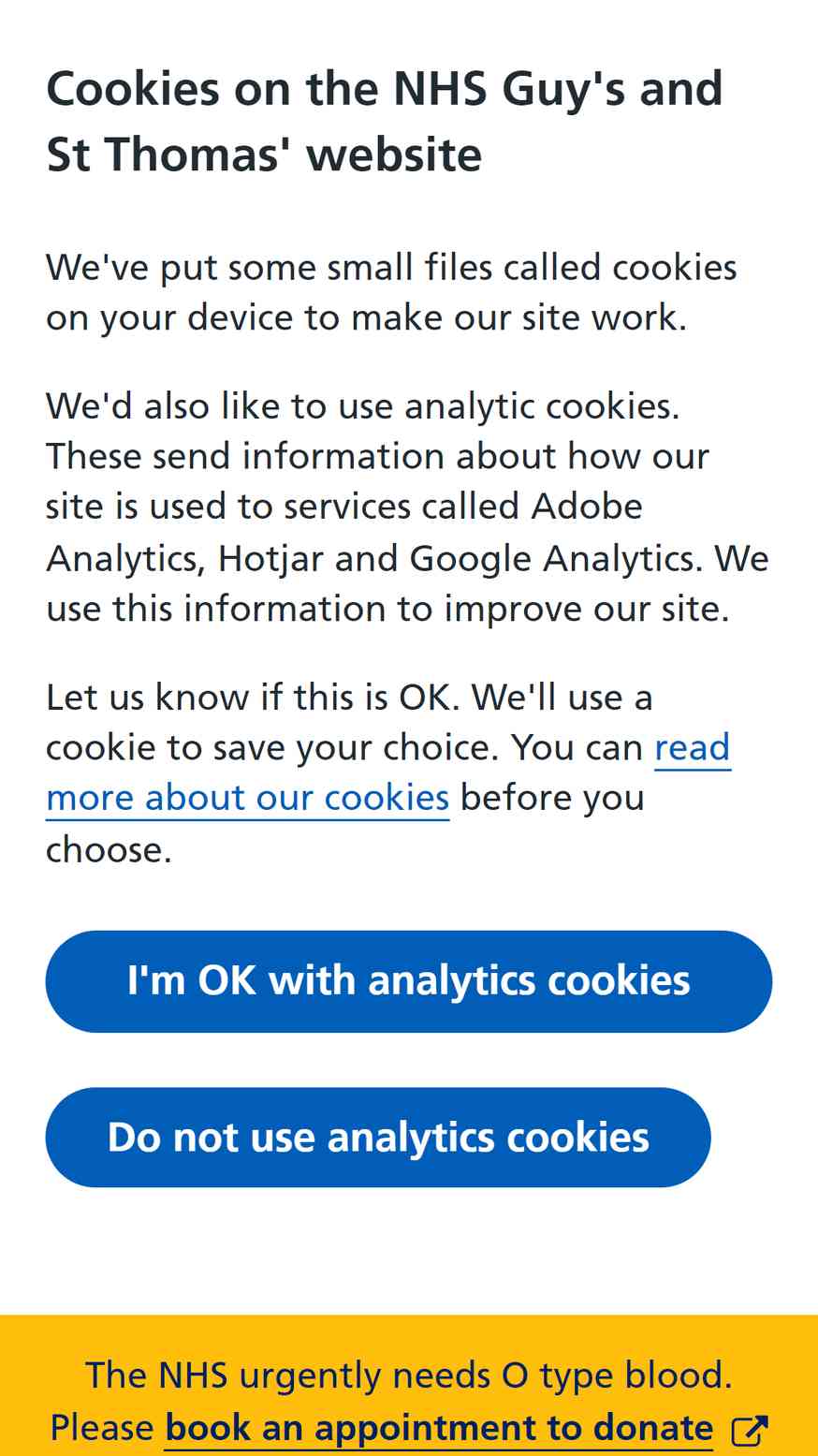Viewport: 818px width, 1456px height.
Task: Select paragraph about small files called cookies
Action: pyautogui.click(x=391, y=292)
